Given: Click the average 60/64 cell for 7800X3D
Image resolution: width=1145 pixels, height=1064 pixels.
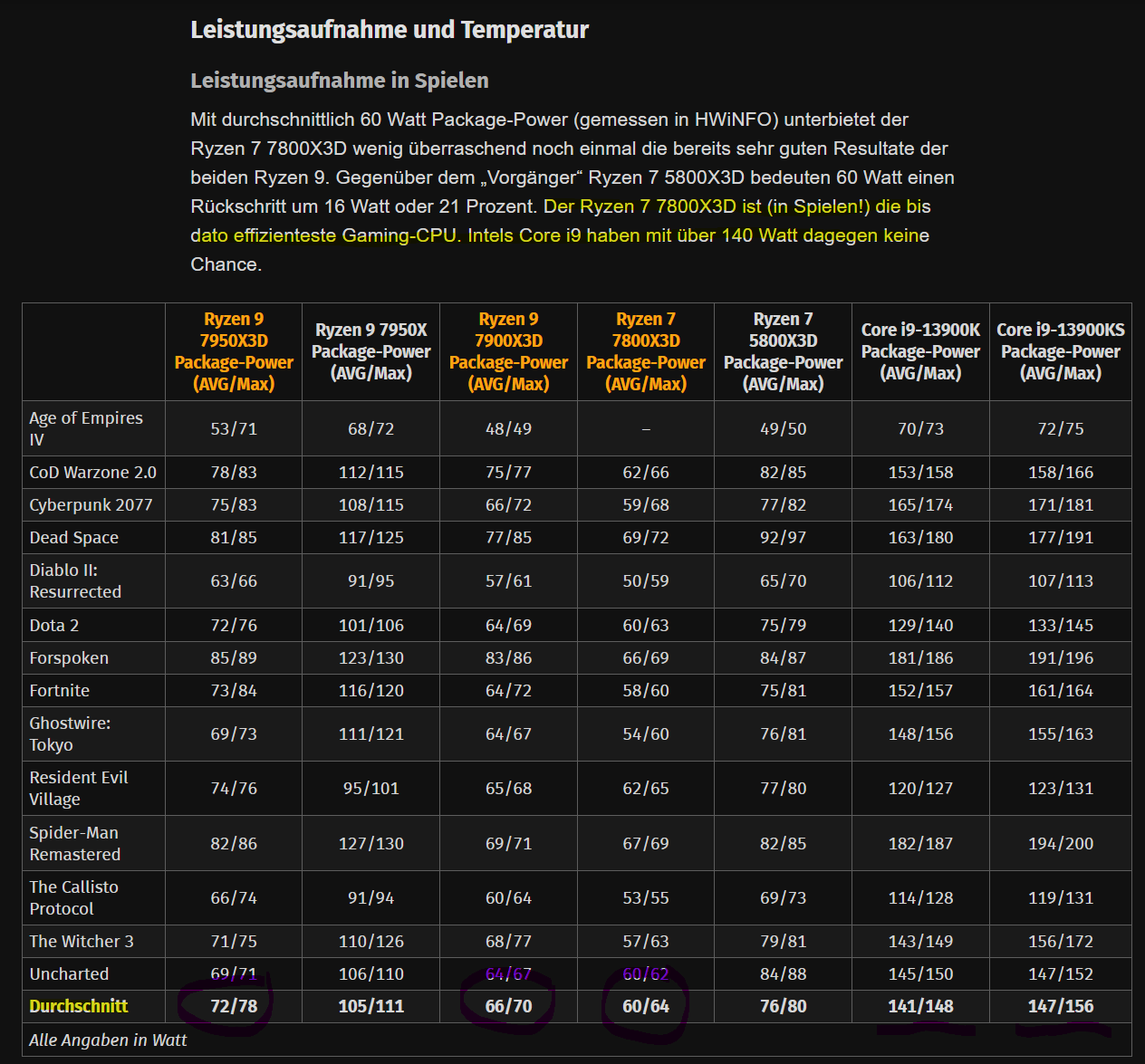Looking at the screenshot, I should (x=646, y=1006).
